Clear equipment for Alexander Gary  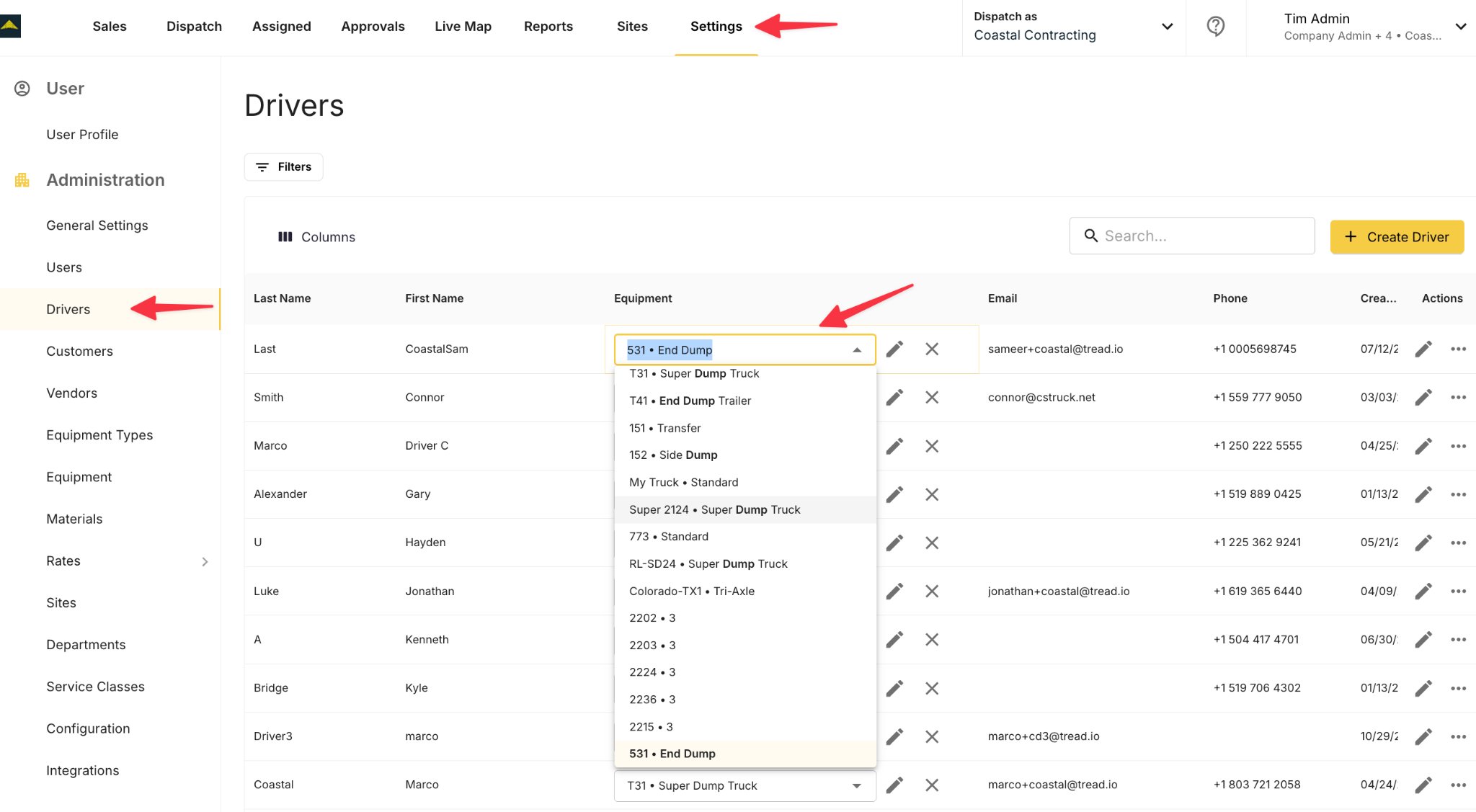(932, 494)
